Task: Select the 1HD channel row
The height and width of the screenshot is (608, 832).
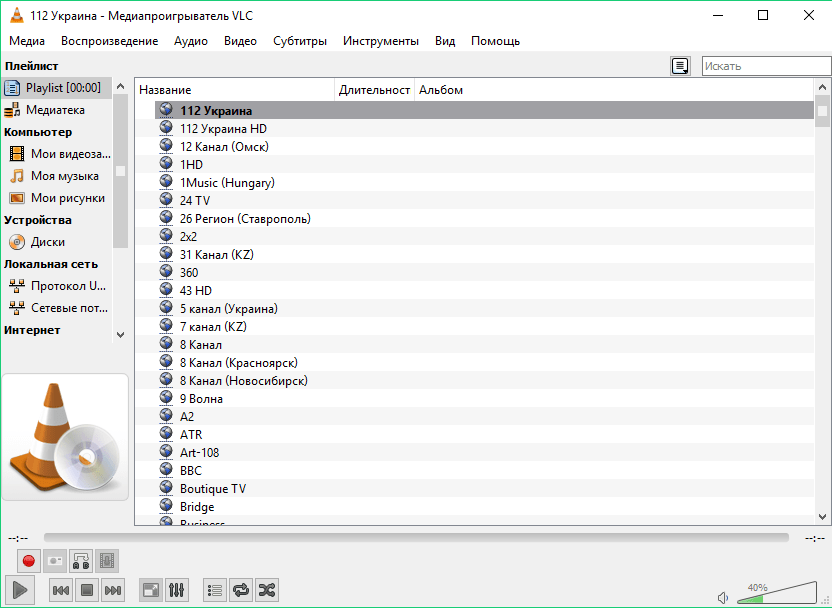Action: 474,164
